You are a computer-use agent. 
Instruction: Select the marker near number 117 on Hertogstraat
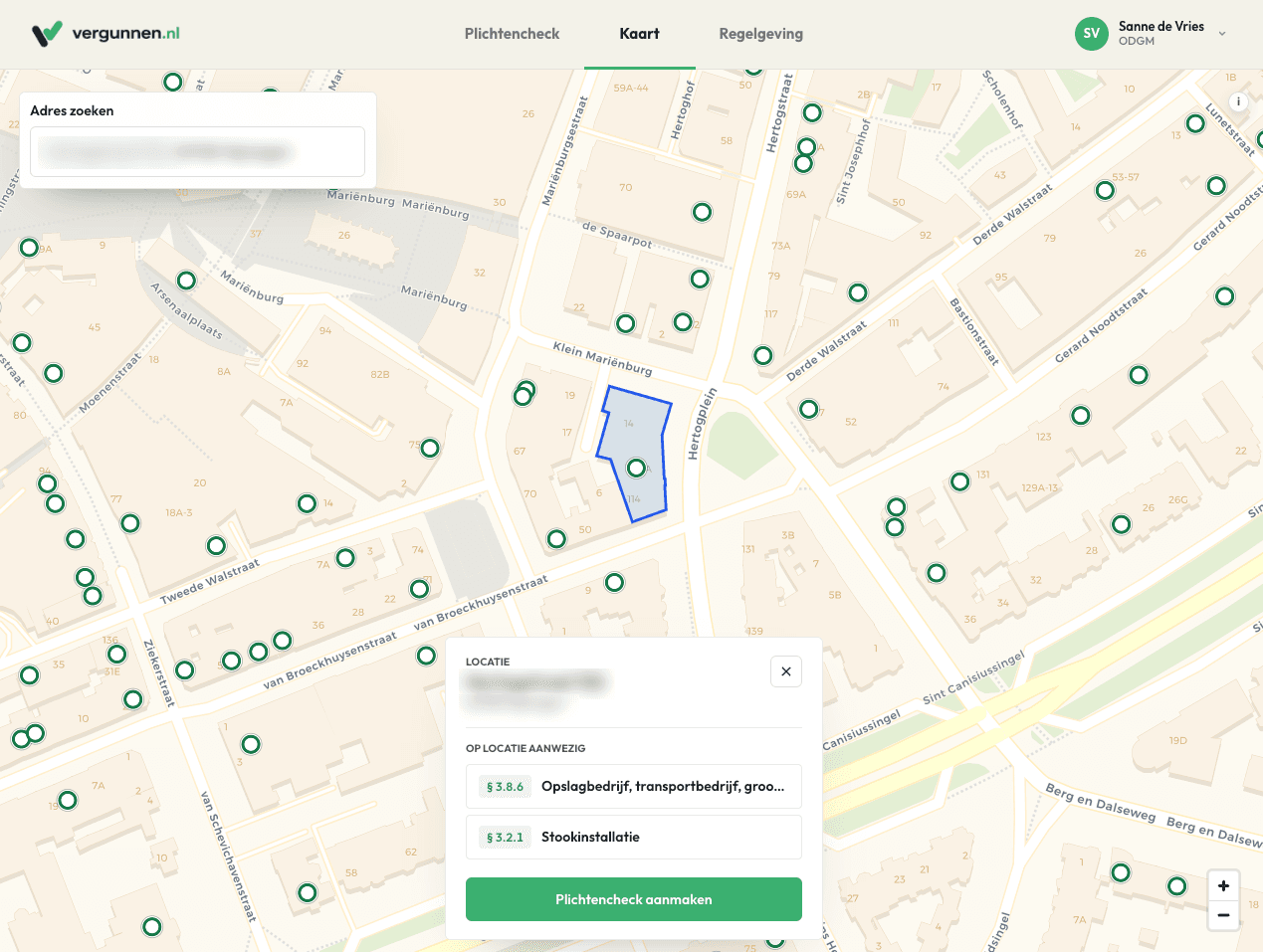pyautogui.click(x=763, y=356)
